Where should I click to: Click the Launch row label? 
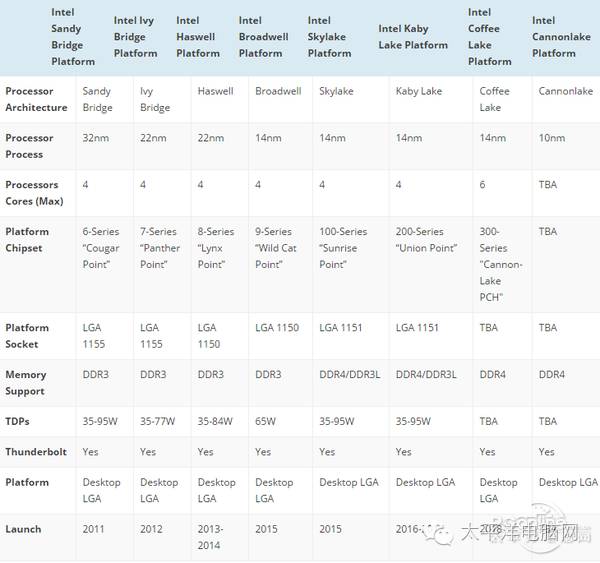(23, 529)
